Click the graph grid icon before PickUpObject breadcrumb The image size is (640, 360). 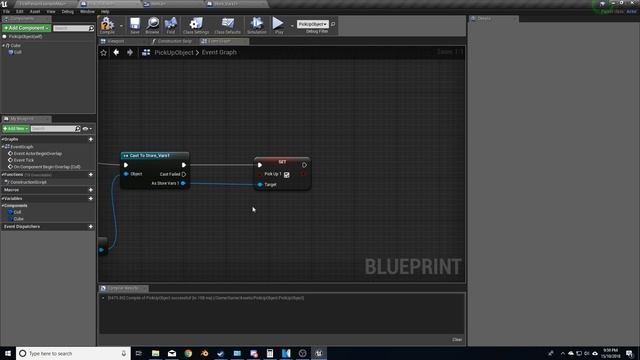coord(146,52)
